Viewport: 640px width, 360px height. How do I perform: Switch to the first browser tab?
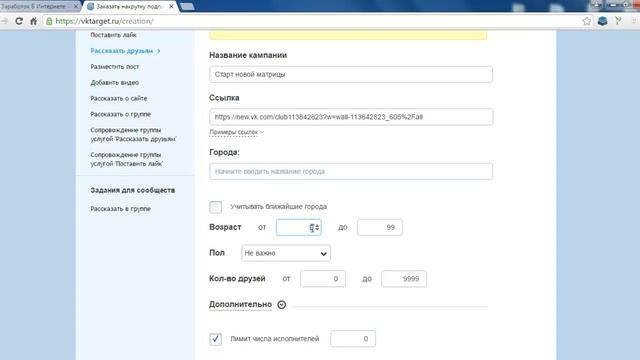click(x=38, y=7)
